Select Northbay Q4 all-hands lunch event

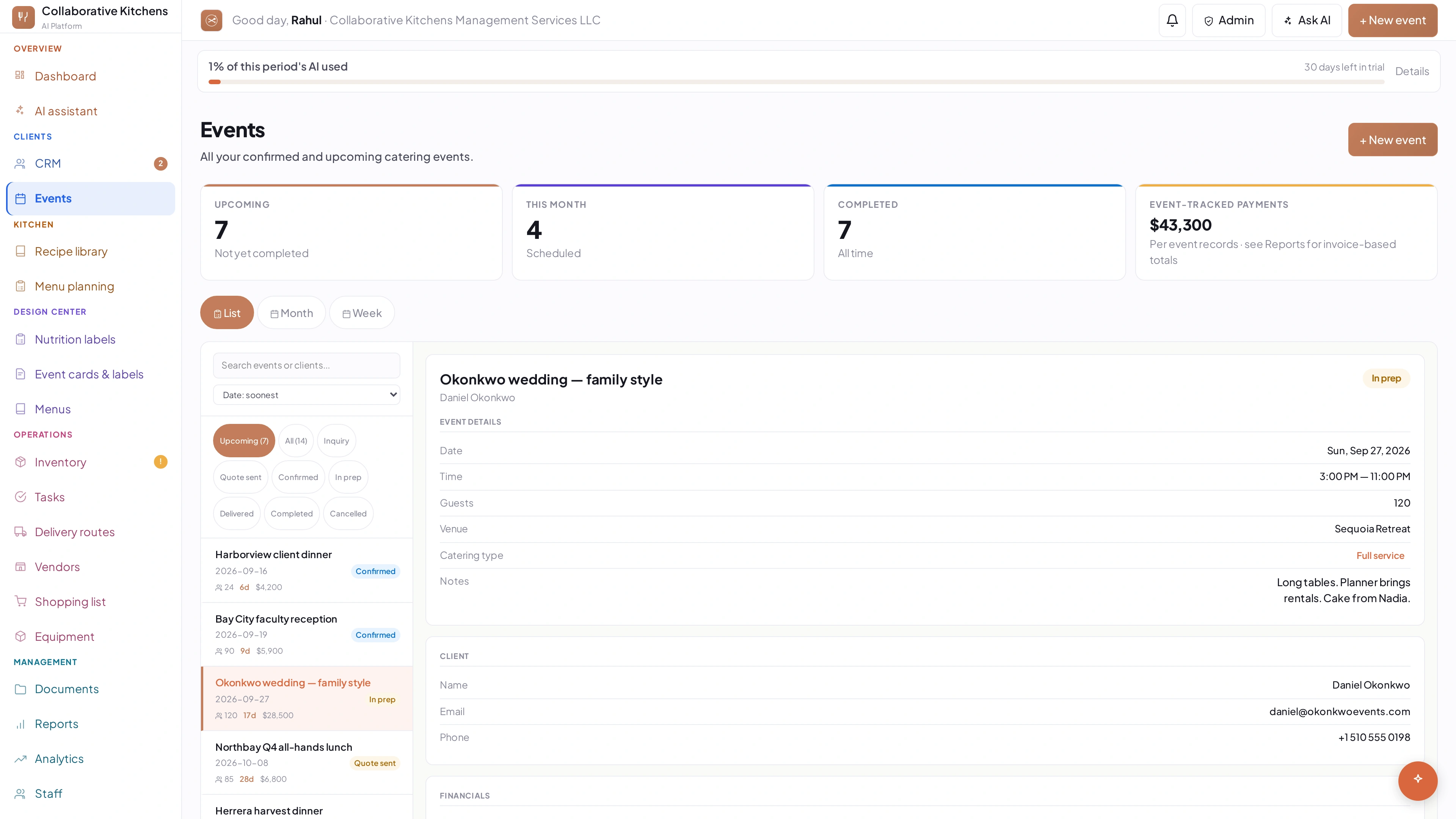[x=306, y=763]
